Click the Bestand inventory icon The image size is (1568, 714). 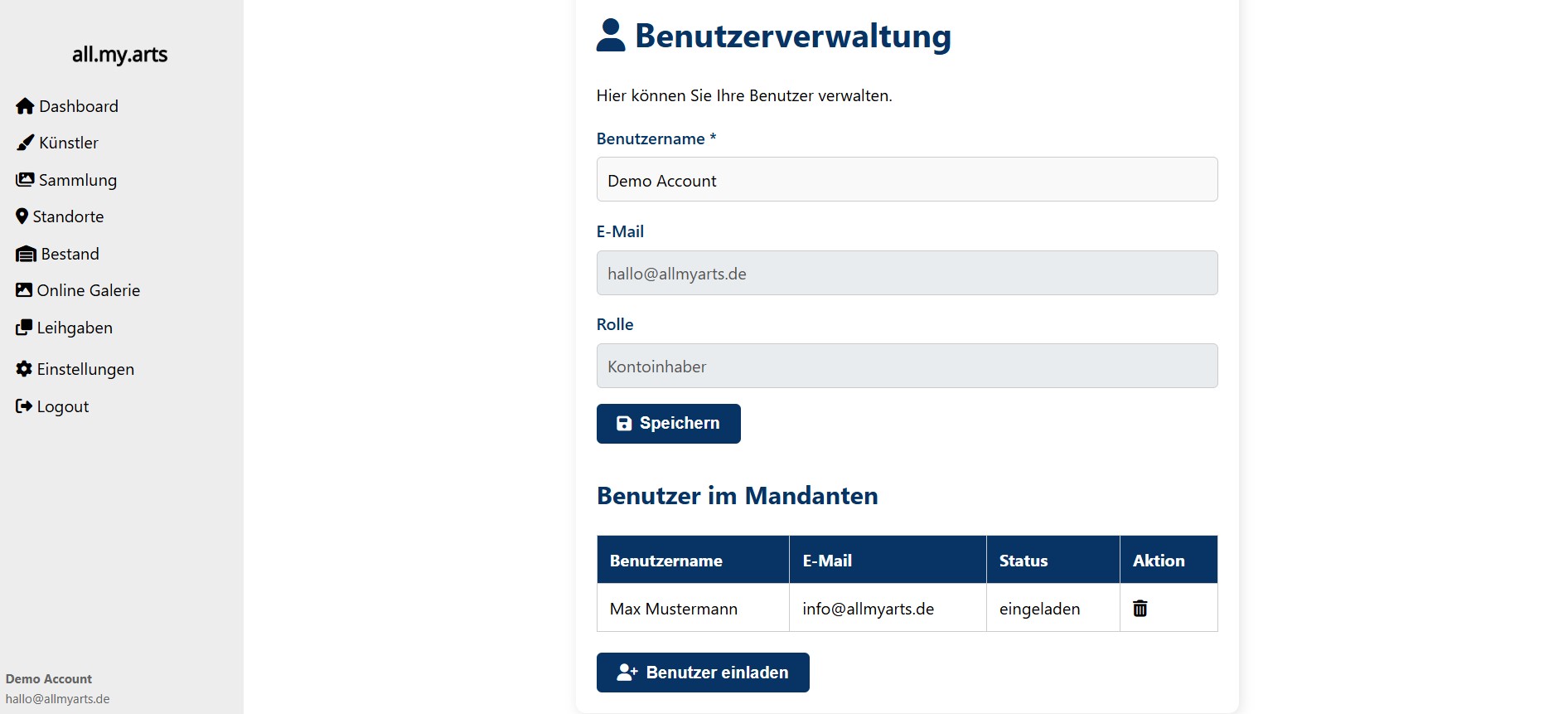coord(26,254)
